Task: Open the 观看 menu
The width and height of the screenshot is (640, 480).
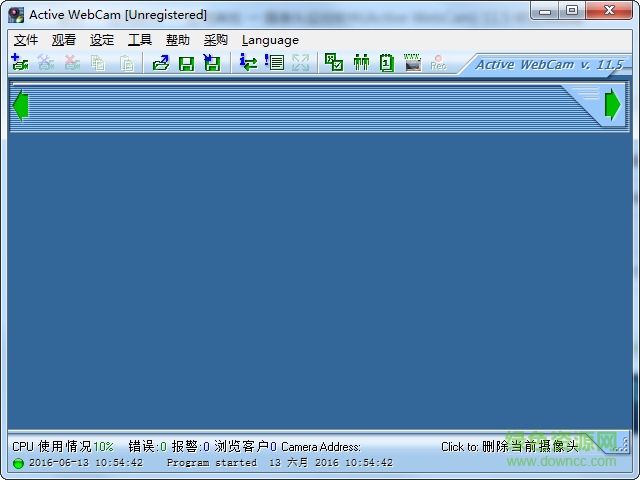Action: click(x=64, y=40)
